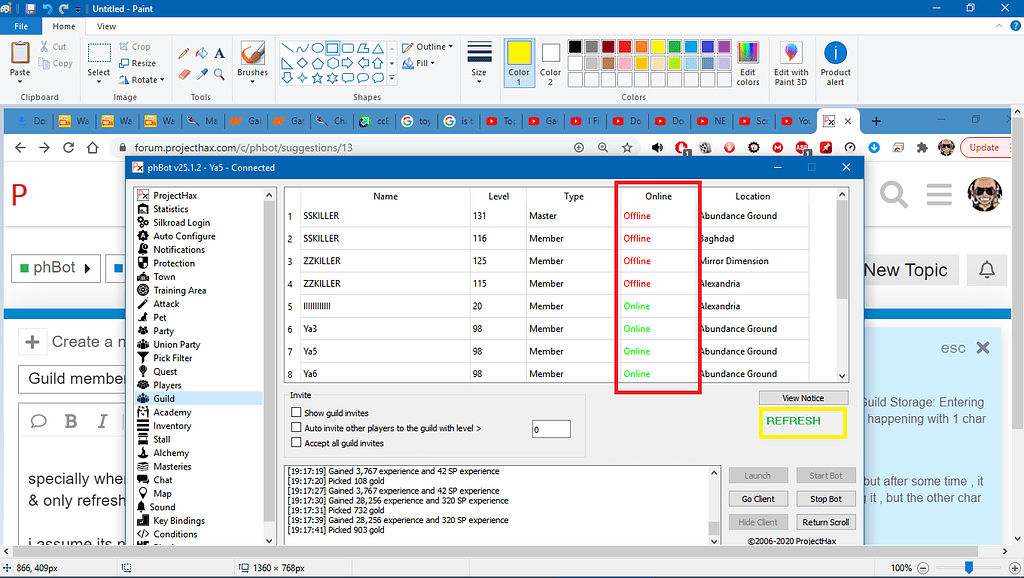1024x578 pixels.
Task: Open the Brushes tool
Action: pyautogui.click(x=252, y=61)
